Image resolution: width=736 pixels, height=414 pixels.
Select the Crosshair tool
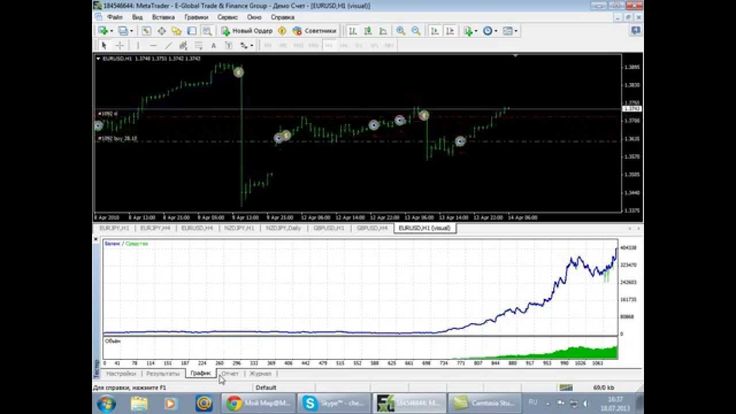[x=120, y=46]
